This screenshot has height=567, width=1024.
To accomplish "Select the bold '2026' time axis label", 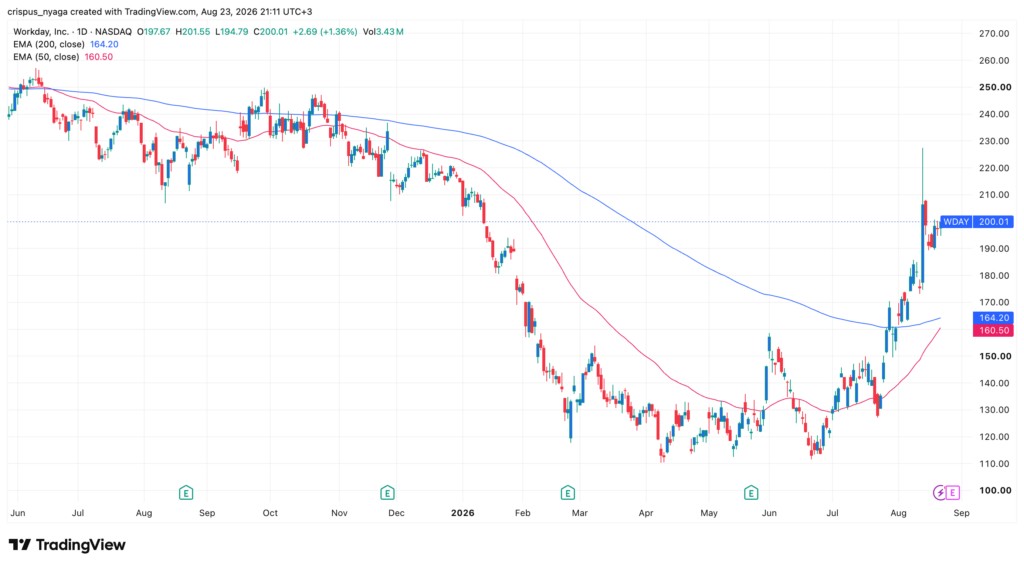I will tap(462, 513).
